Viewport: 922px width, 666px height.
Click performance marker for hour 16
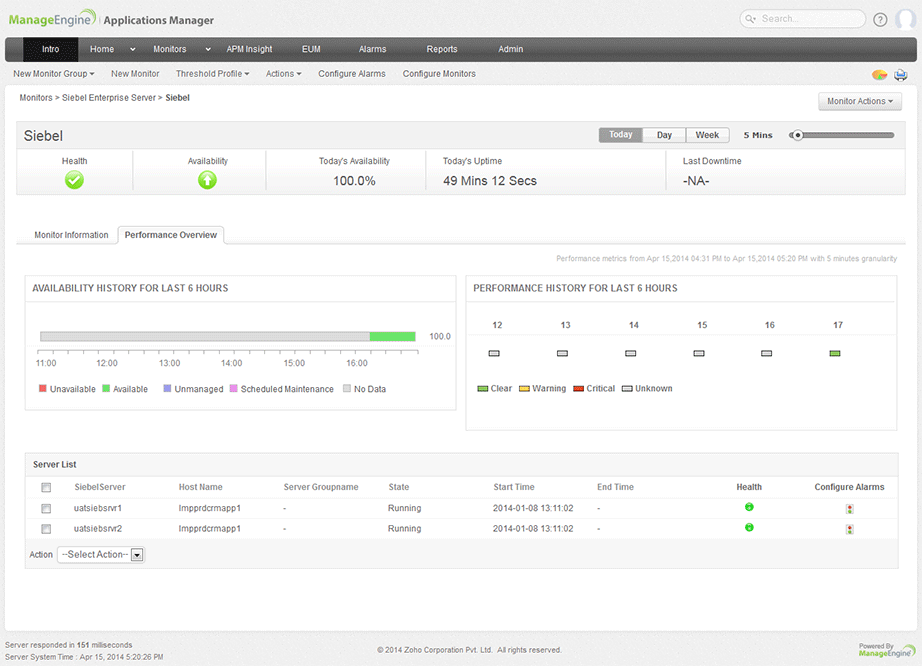click(766, 353)
